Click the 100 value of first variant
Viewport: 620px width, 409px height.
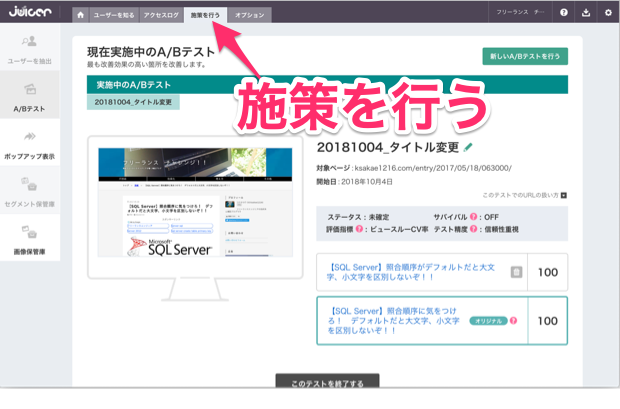tap(548, 272)
